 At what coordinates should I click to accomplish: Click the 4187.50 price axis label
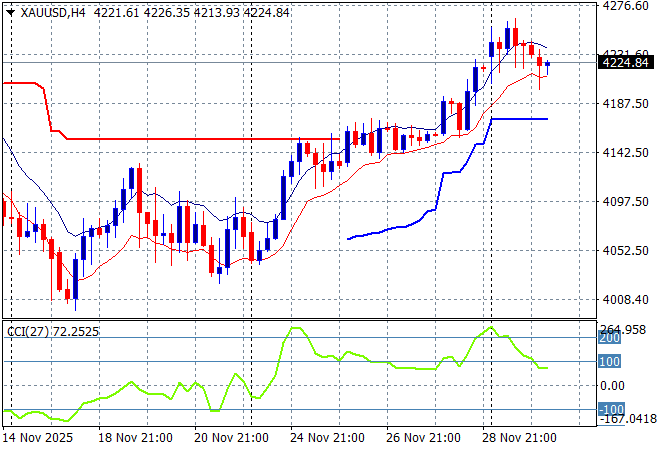pos(625,104)
